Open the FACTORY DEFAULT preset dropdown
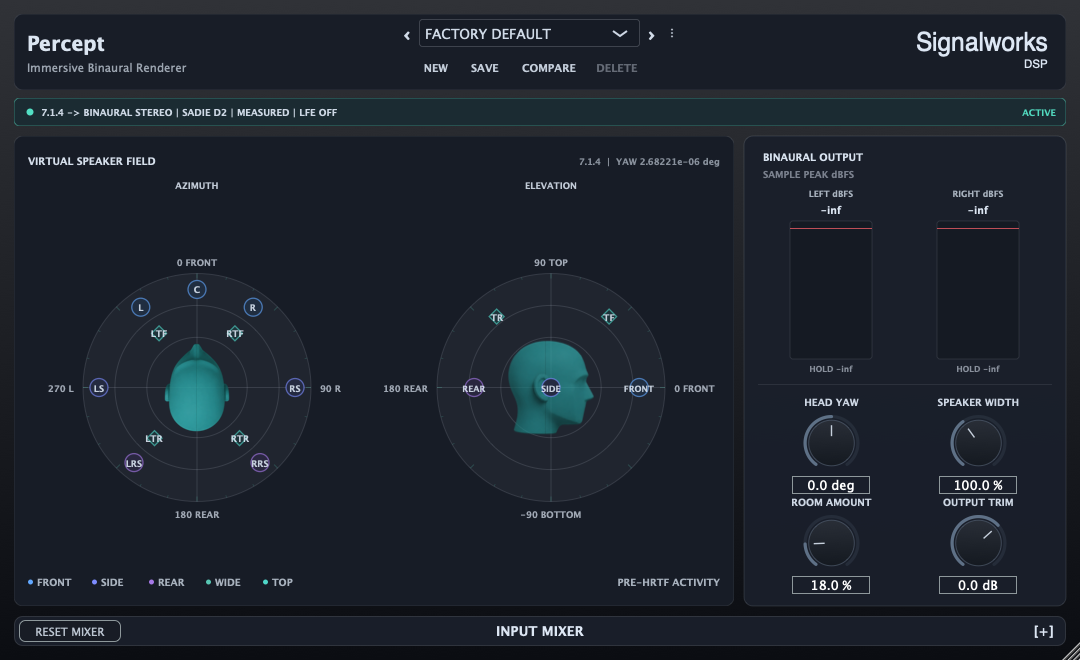 click(x=529, y=34)
